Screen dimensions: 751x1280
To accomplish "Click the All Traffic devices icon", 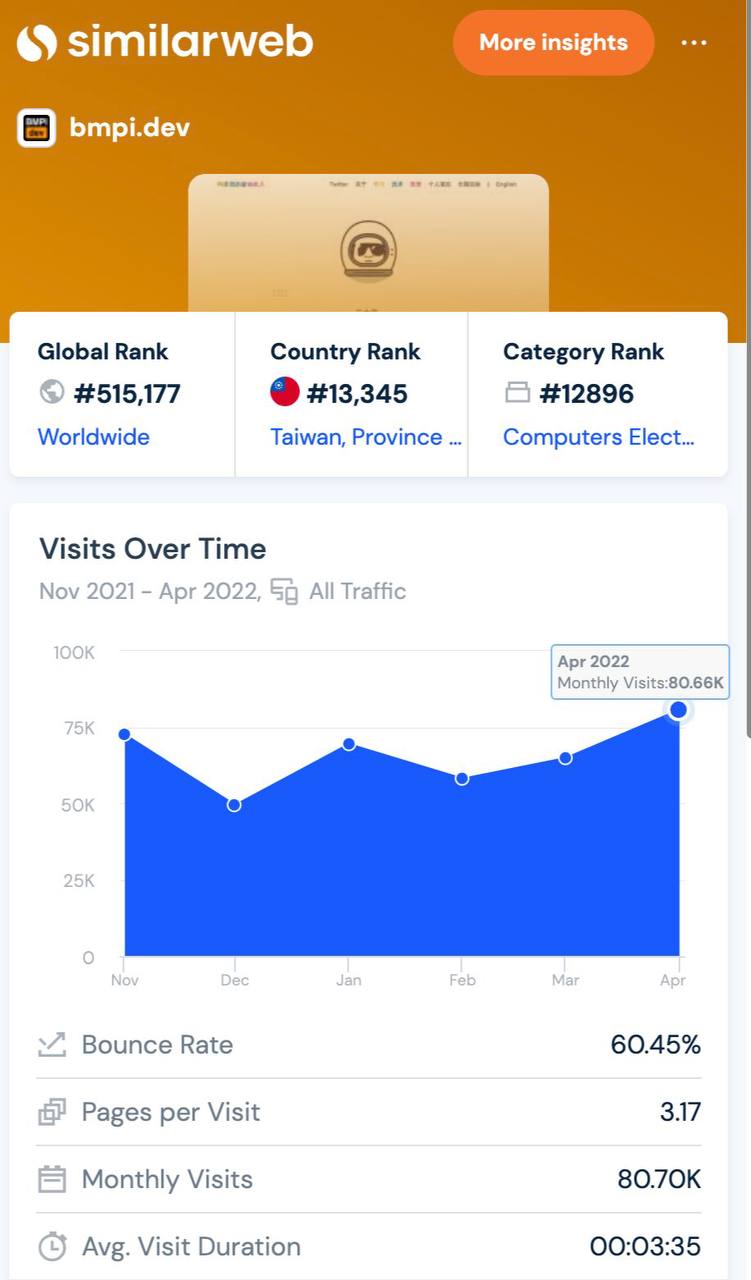I will point(285,592).
